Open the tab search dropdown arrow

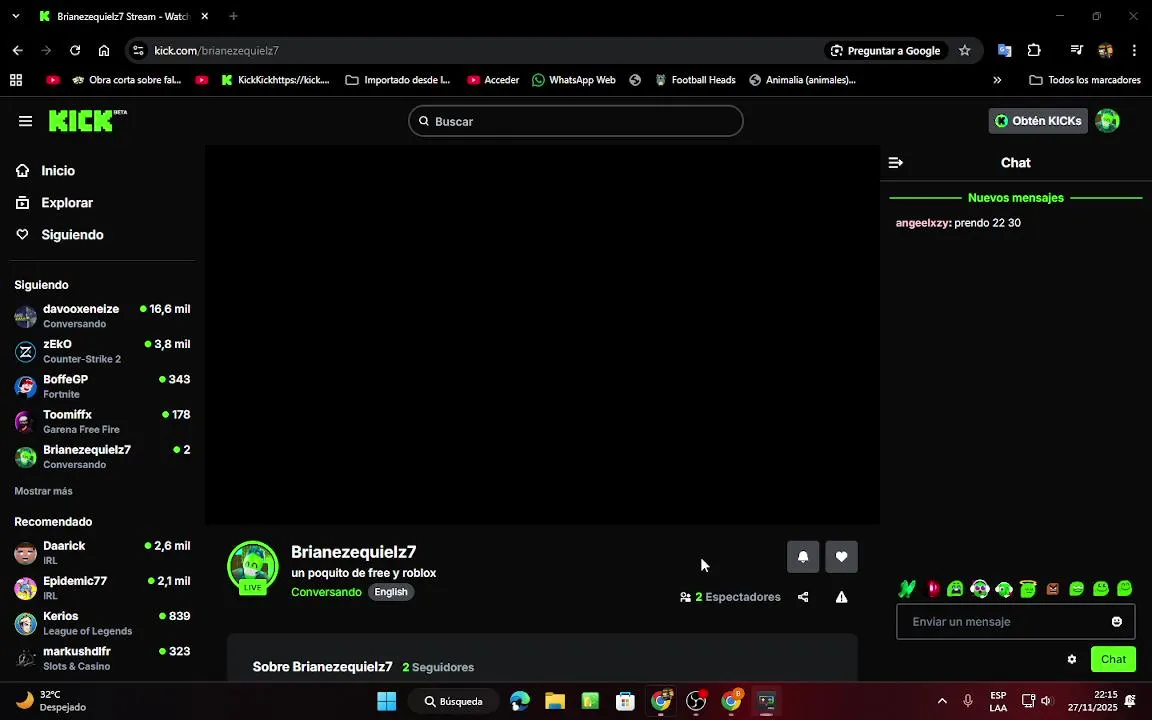[15, 16]
